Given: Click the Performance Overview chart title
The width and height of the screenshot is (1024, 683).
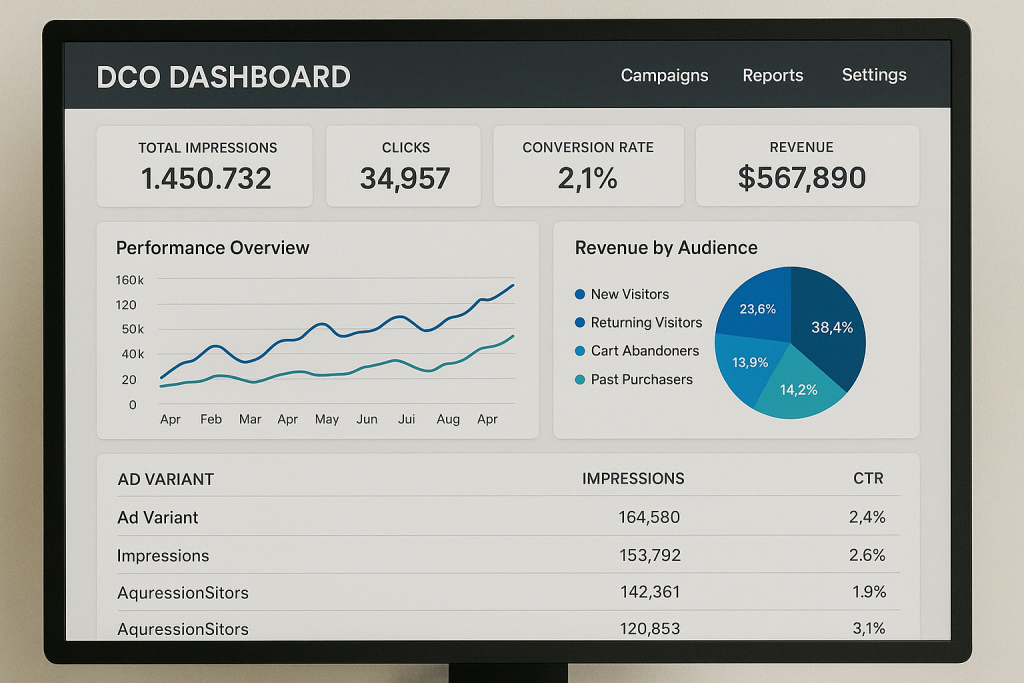Looking at the screenshot, I should point(213,248).
